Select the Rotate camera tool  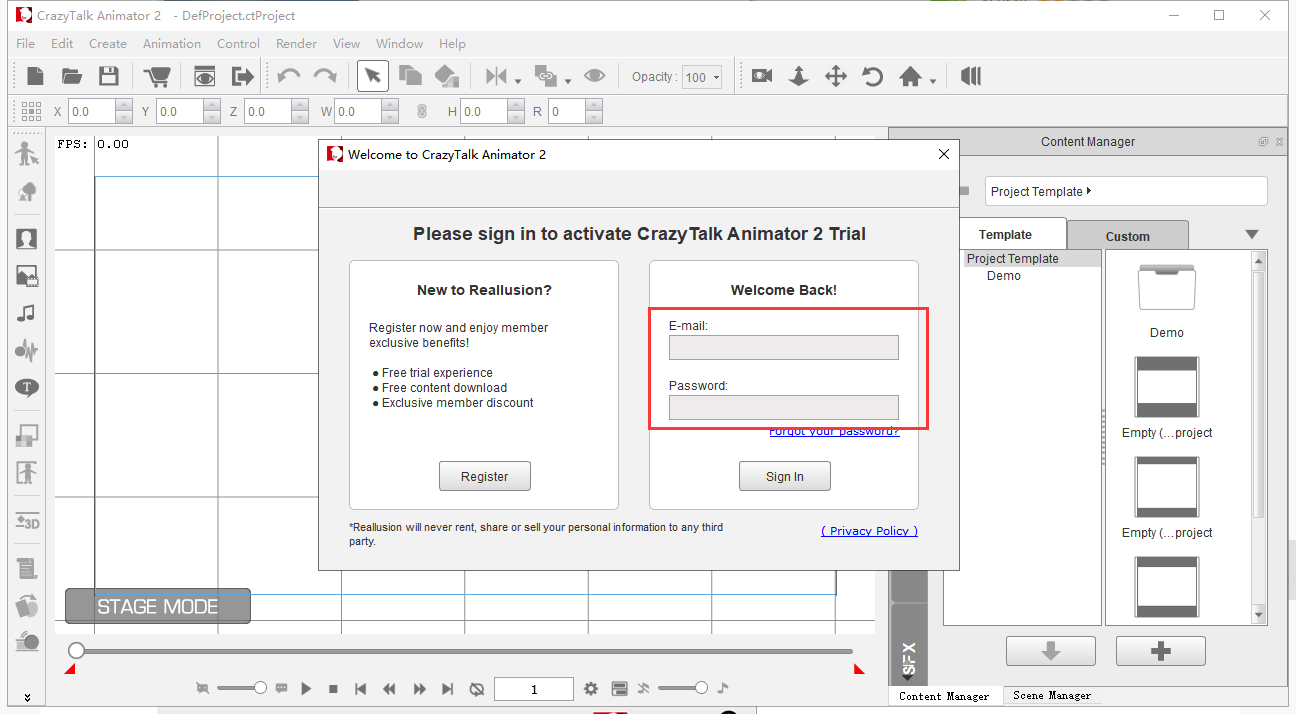tap(873, 76)
